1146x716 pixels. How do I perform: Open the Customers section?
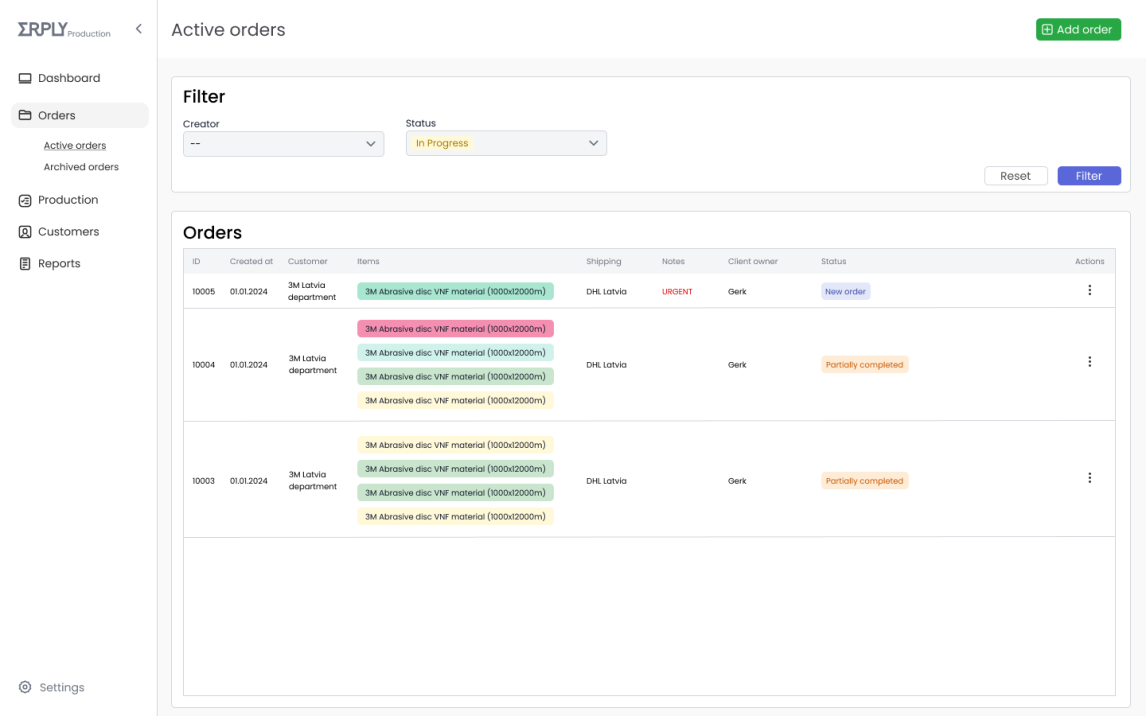tap(68, 232)
